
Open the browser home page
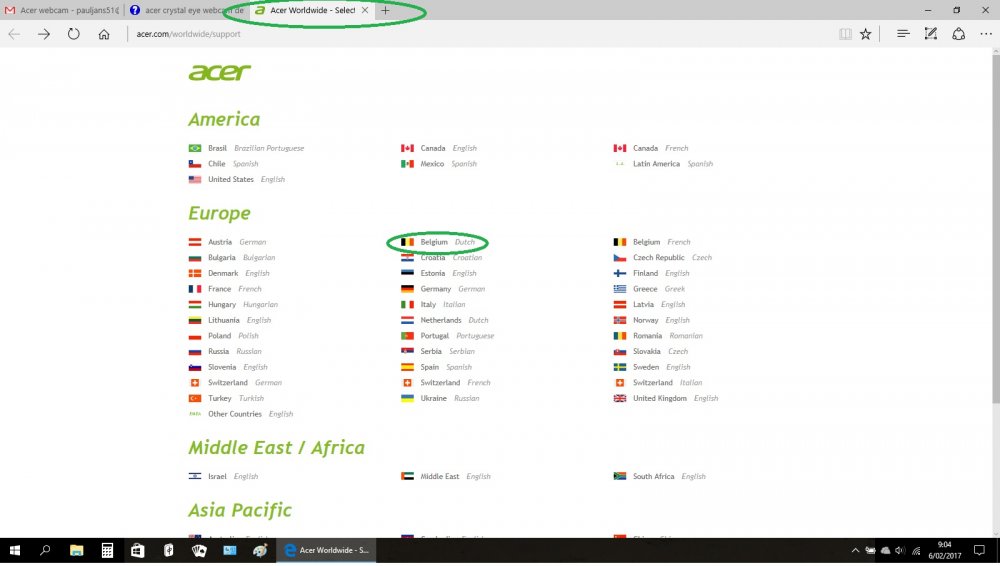click(x=104, y=34)
